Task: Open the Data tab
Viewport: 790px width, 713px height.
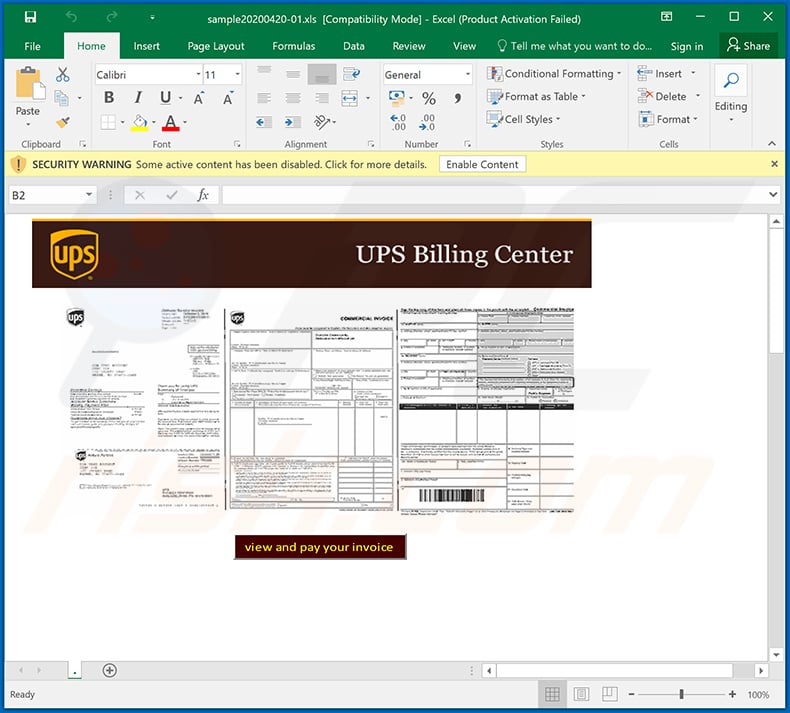Action: (x=354, y=46)
